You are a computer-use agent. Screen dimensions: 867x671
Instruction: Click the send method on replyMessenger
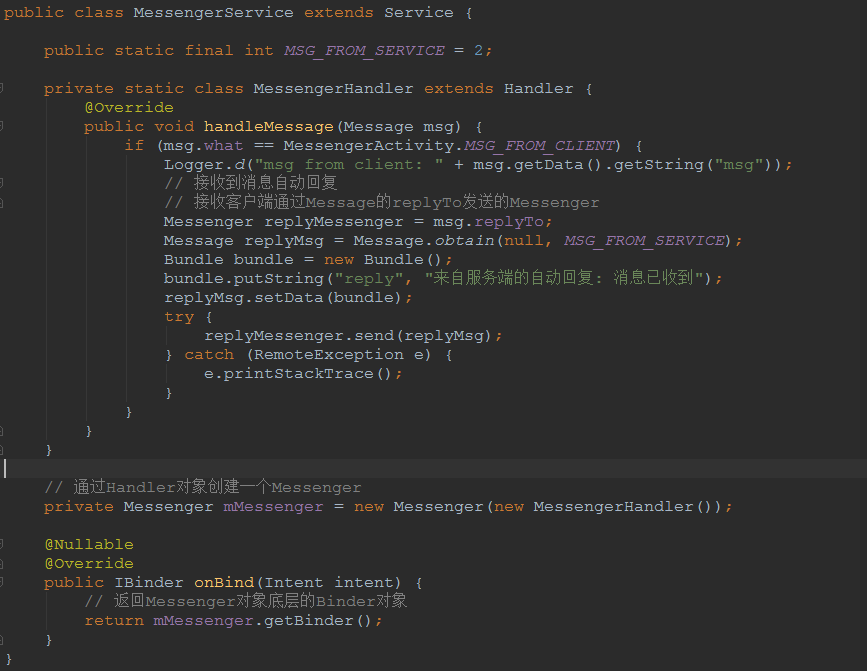[374, 336]
